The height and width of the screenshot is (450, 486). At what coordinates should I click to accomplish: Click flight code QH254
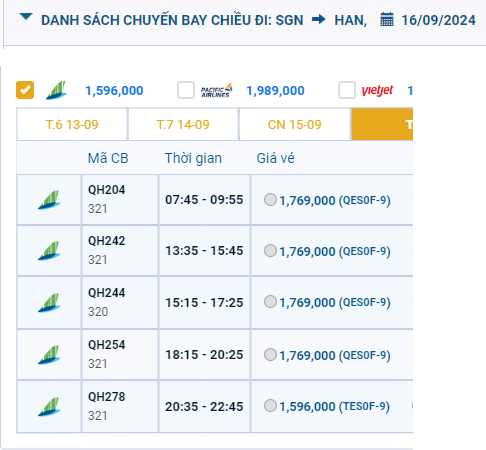[107, 345]
